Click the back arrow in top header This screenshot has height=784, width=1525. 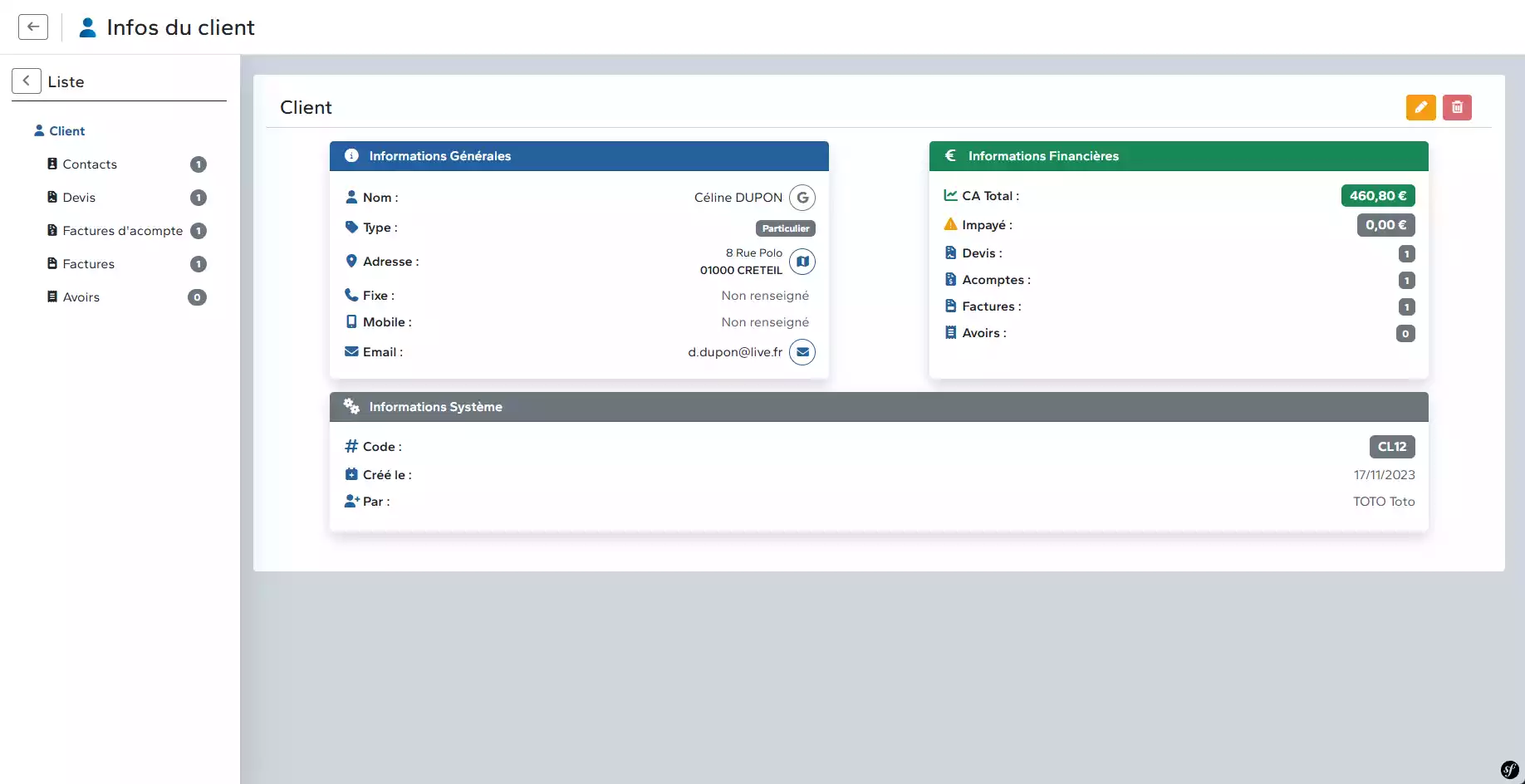pyautogui.click(x=33, y=27)
